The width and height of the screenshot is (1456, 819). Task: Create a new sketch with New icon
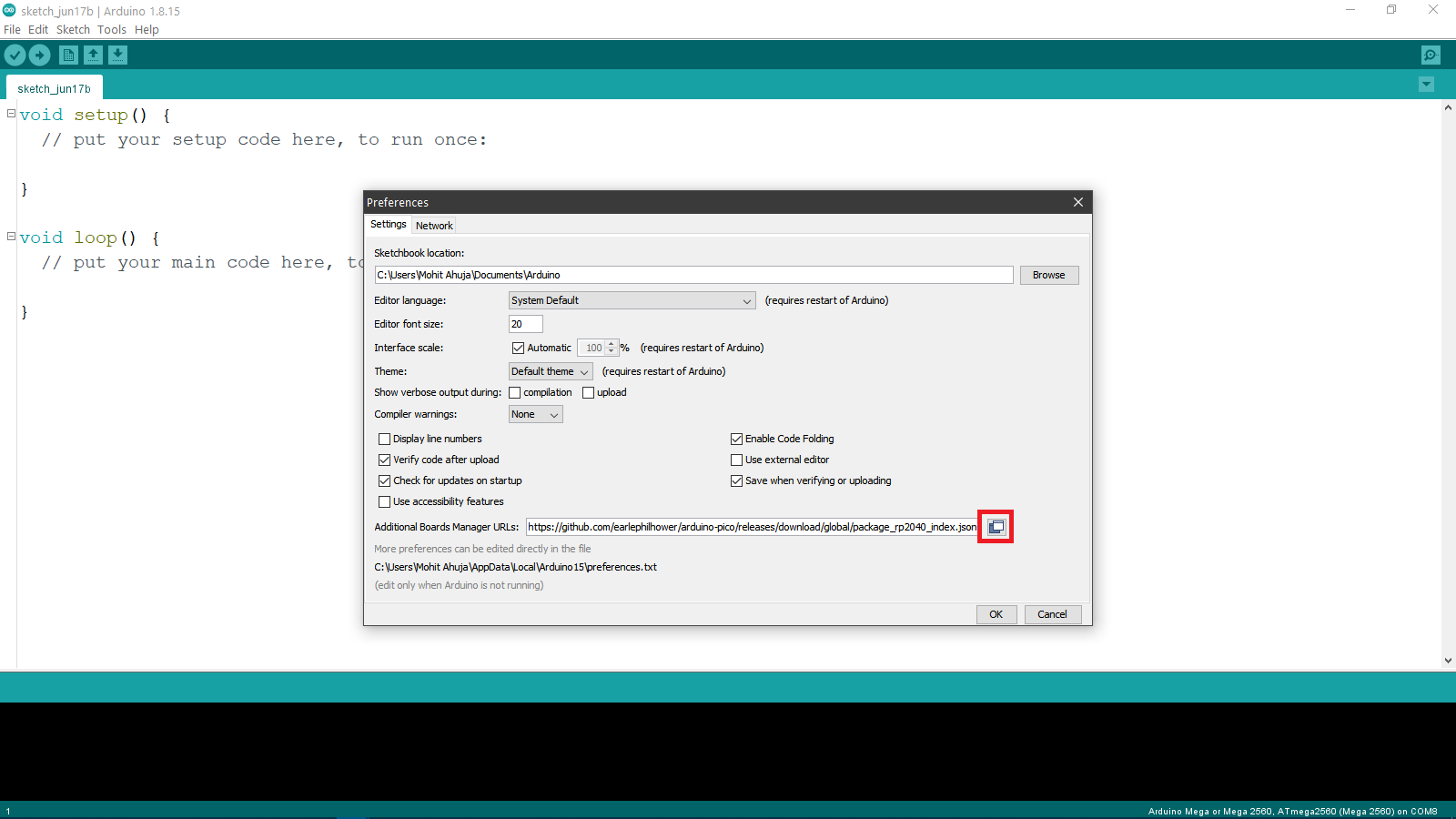[68, 56]
